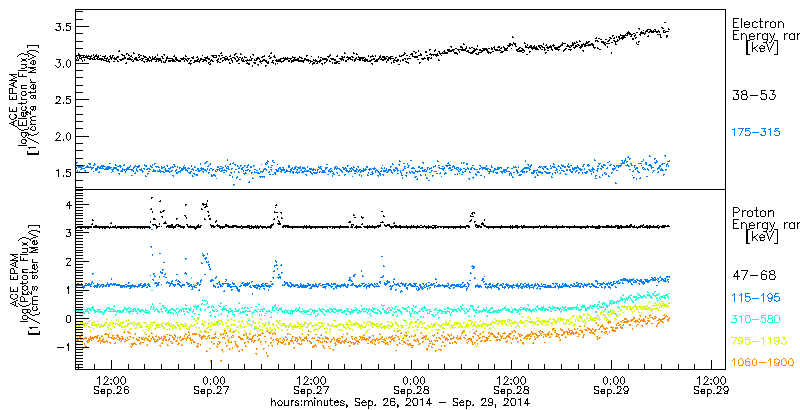Select the blue 115-195 proton energy label
Screen dimensions: 800x410
pyautogui.click(x=756, y=297)
